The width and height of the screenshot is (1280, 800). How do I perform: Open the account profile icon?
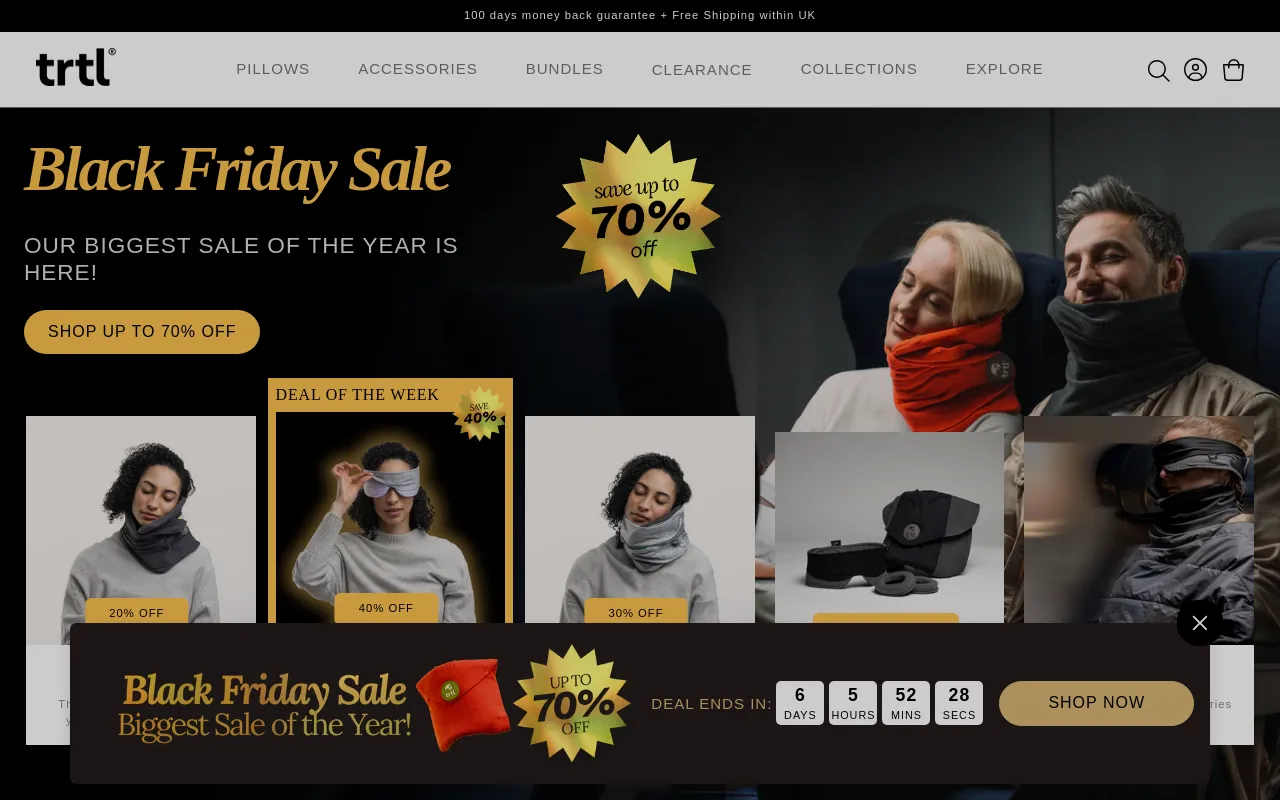pos(1195,70)
